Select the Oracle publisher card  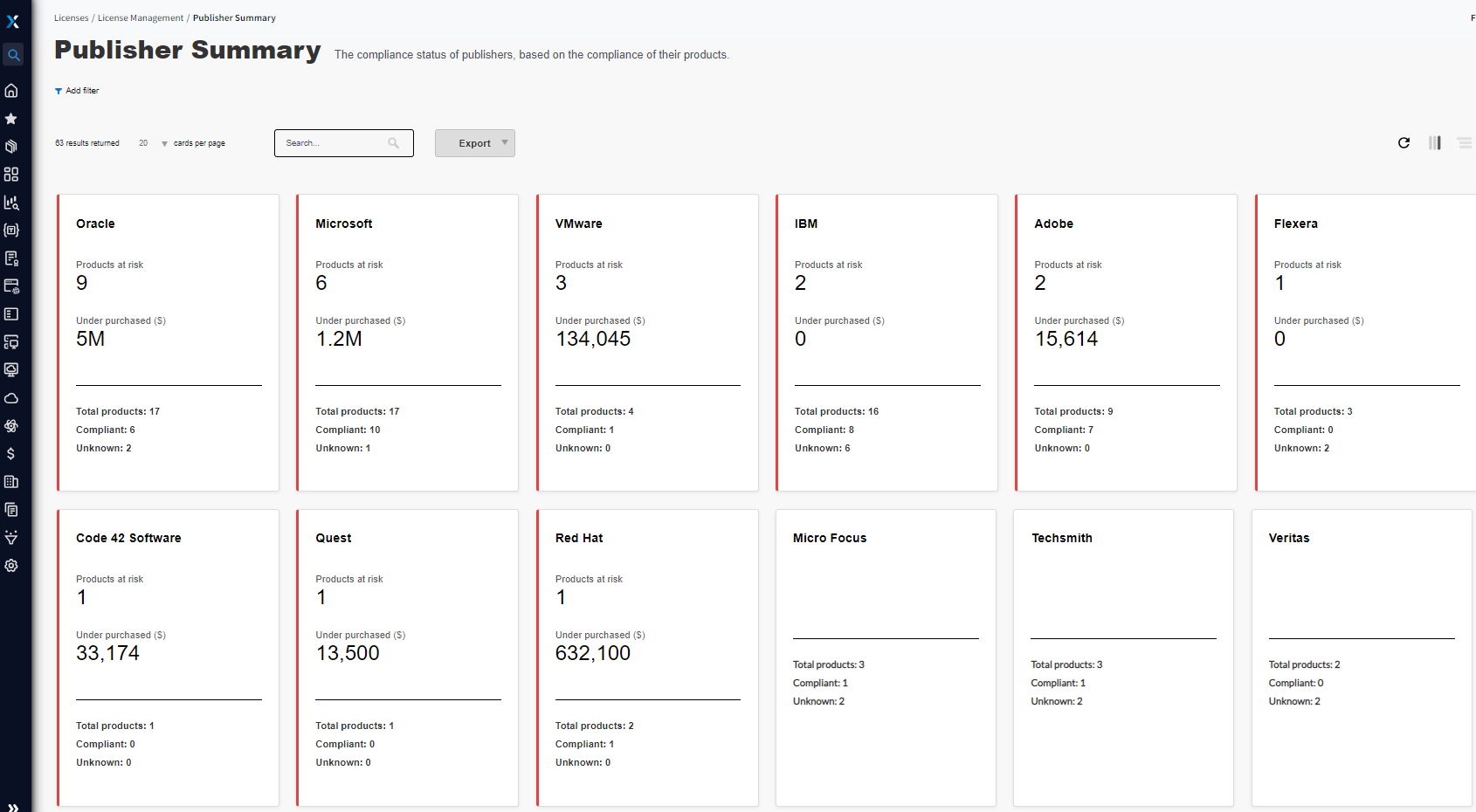168,342
